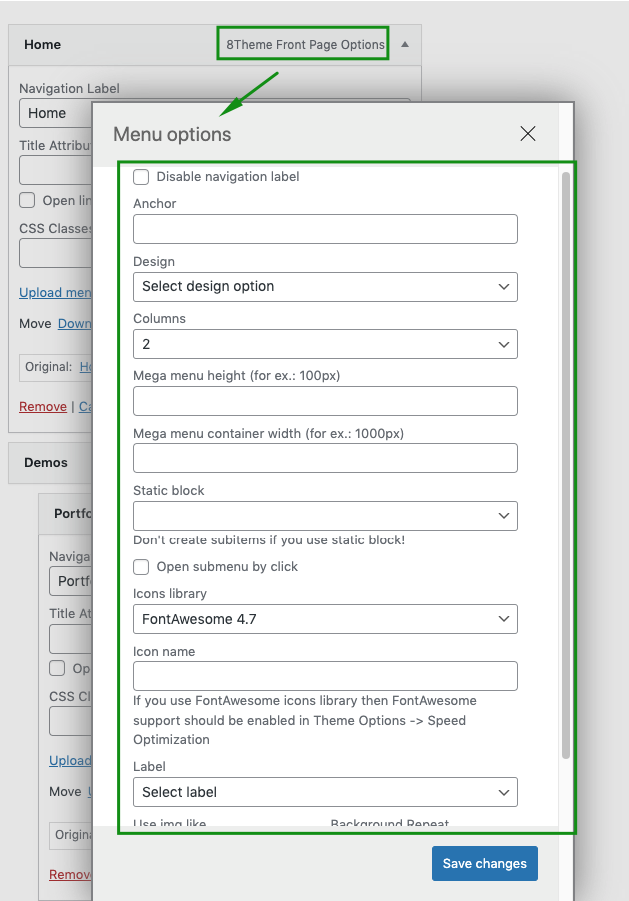Click the Icon name input field
The width and height of the screenshot is (629, 901).
pyautogui.click(x=325, y=676)
